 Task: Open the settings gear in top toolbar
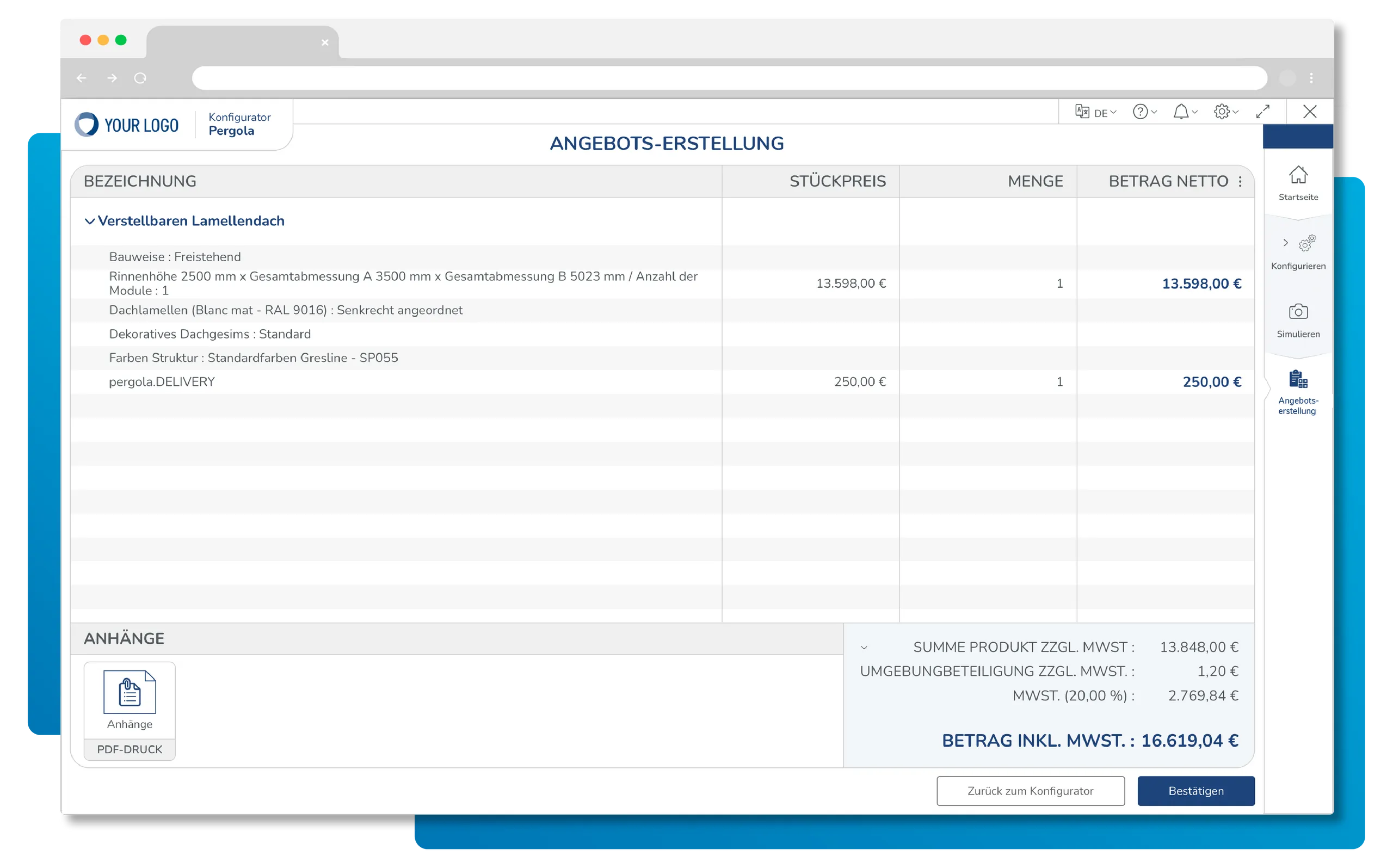(x=1223, y=112)
